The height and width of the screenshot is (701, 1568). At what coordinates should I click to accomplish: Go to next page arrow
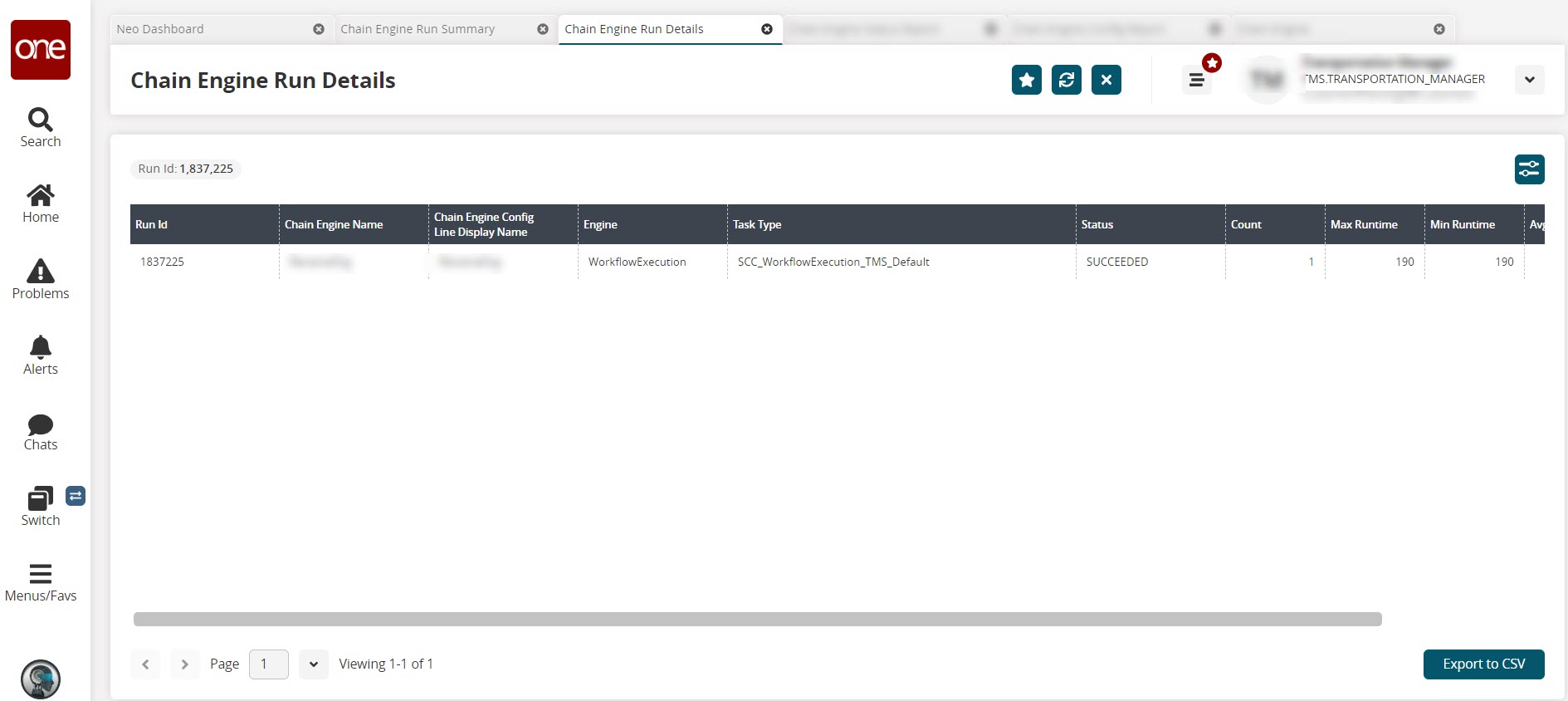pyautogui.click(x=185, y=664)
